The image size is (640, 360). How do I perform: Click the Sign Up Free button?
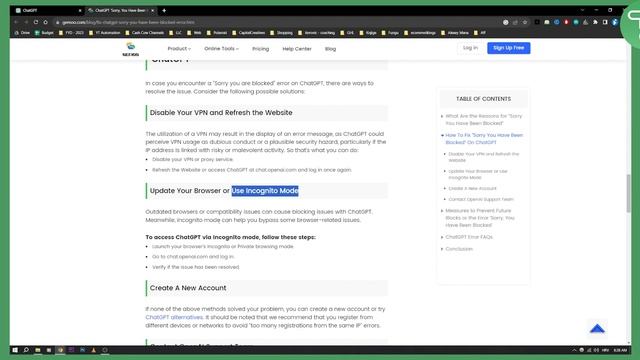click(509, 48)
